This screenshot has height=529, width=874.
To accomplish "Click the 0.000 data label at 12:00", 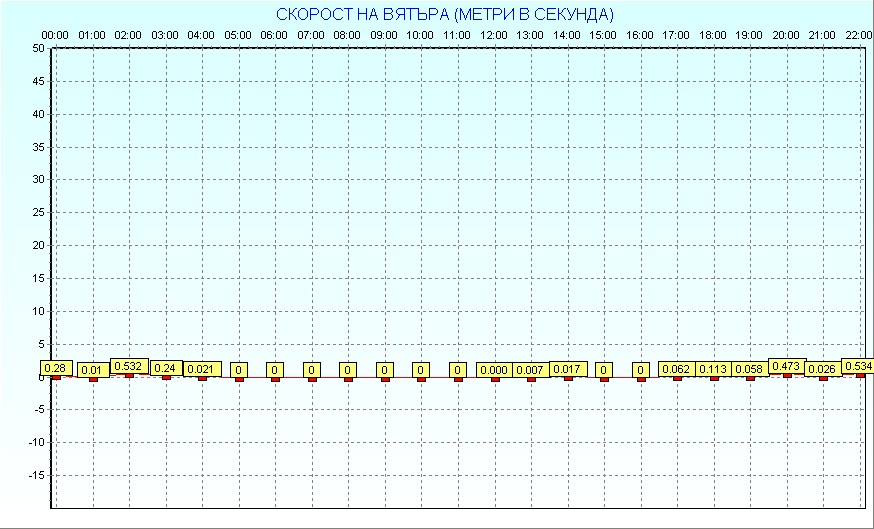I will click(x=494, y=370).
